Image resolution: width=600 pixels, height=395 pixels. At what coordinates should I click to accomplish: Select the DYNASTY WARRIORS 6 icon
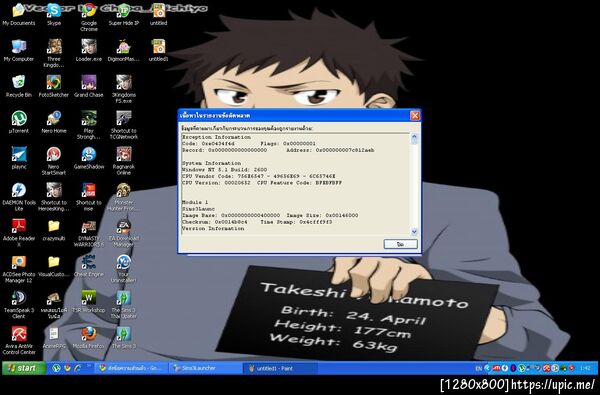pyautogui.click(x=89, y=233)
